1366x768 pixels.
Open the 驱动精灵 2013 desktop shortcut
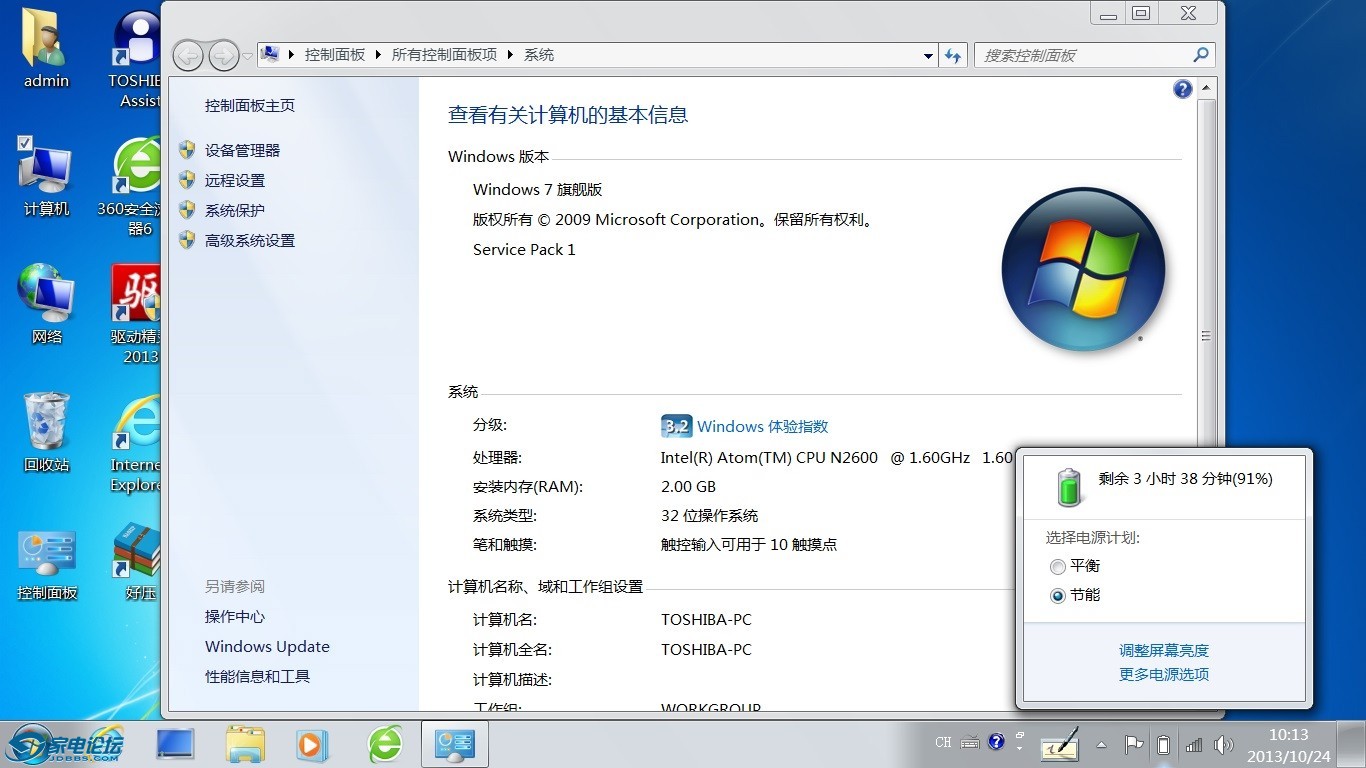point(136,314)
